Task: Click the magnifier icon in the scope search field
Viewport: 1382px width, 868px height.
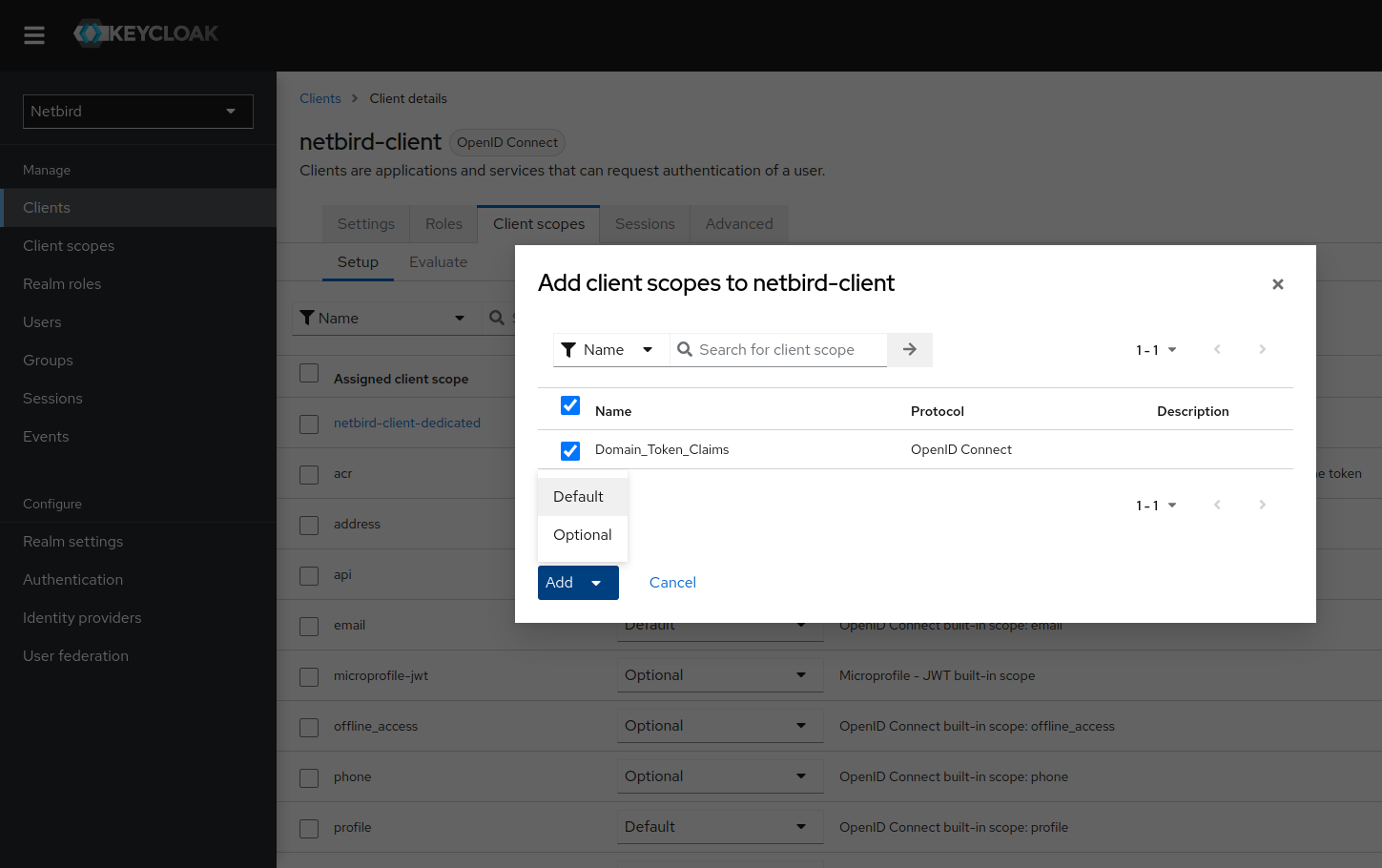Action: (685, 350)
